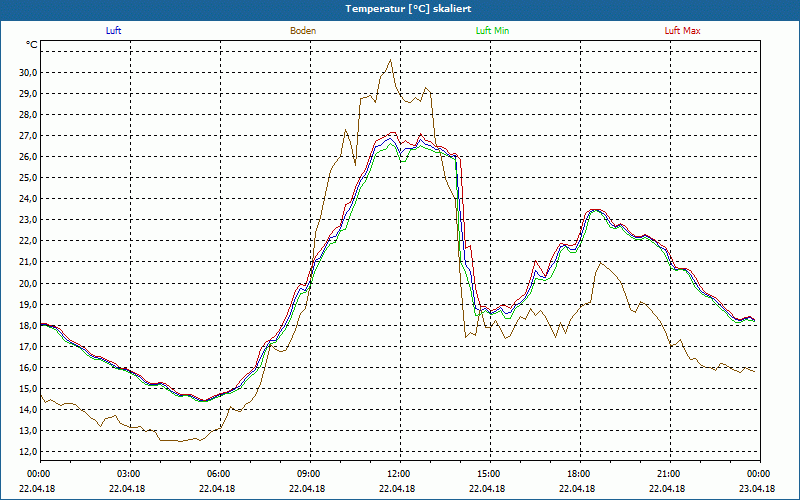Image resolution: width=800 pixels, height=500 pixels.
Task: Click the 23,0 y-axis value
Action: [x=29, y=220]
